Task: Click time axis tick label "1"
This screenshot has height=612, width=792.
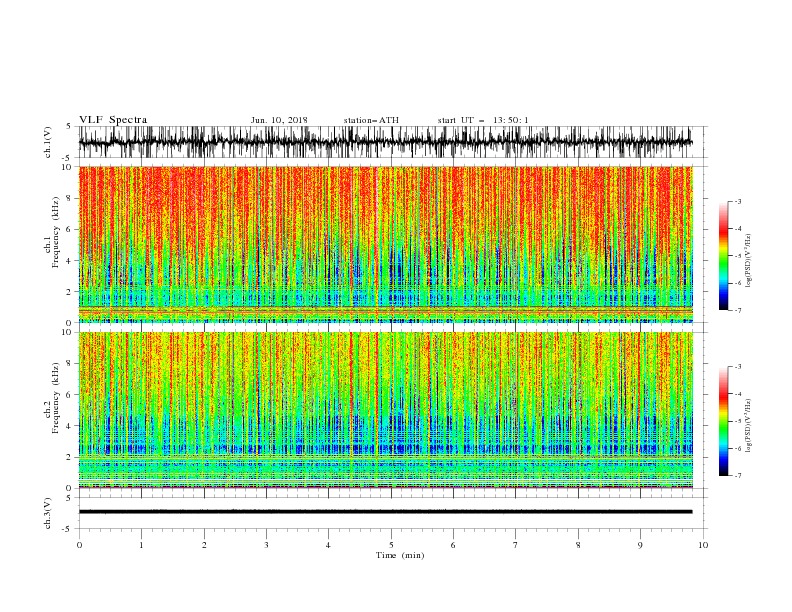Action: (141, 545)
